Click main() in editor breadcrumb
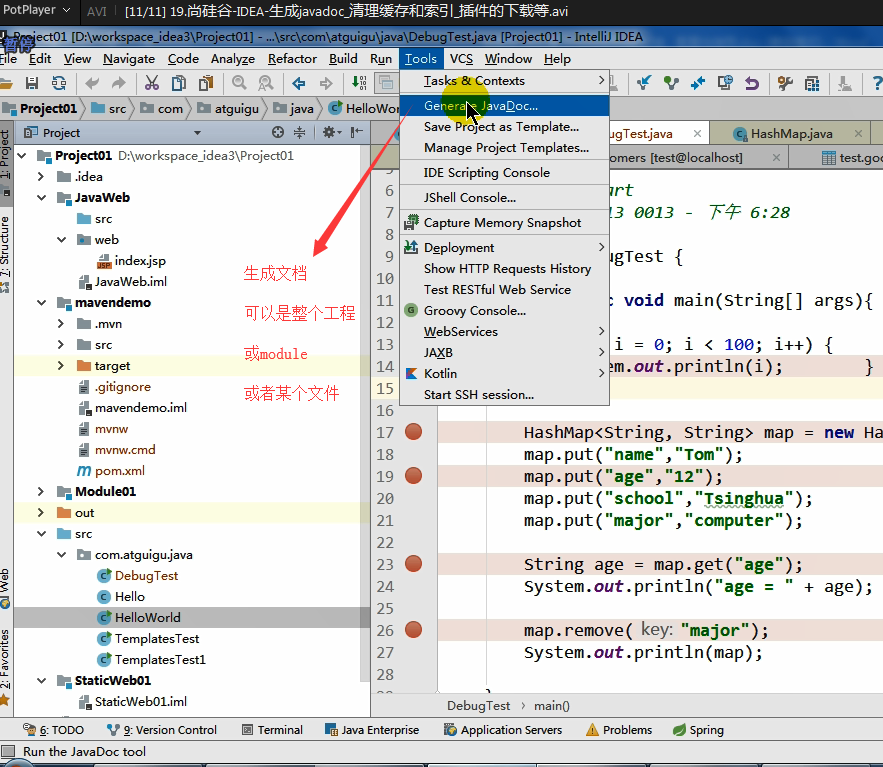Screen dimensions: 883x767 coord(552,706)
